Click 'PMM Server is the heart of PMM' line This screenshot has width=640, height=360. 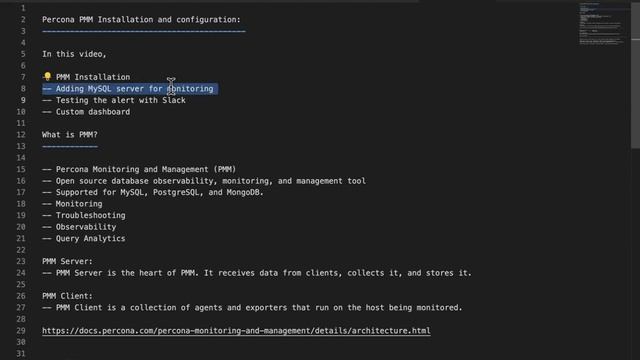(257, 273)
